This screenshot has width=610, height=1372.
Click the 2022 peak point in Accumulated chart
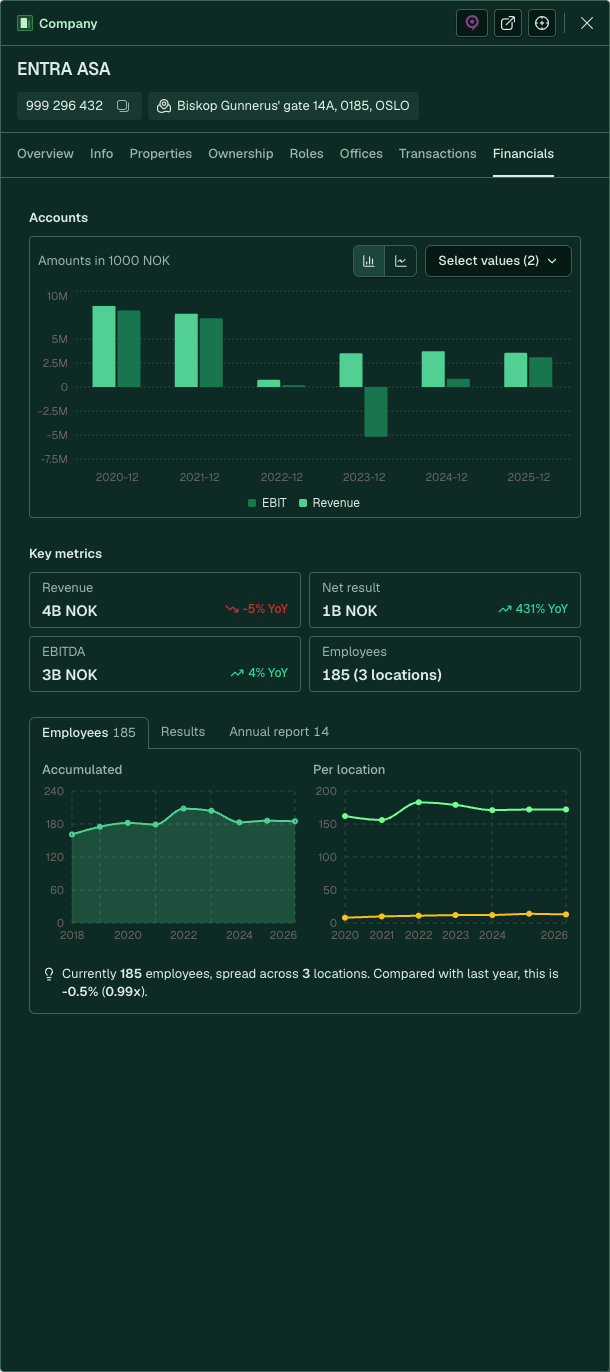[183, 808]
